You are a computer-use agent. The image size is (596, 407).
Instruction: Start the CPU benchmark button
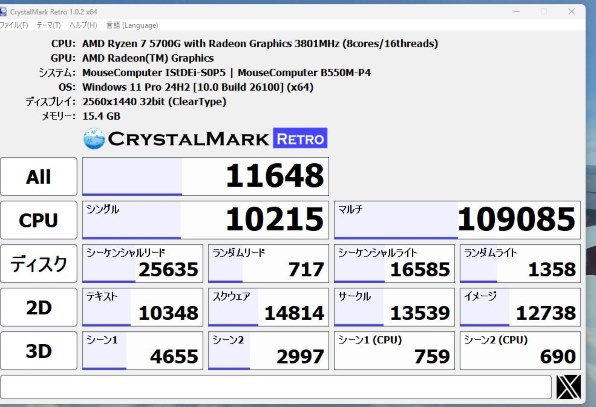pos(39,220)
